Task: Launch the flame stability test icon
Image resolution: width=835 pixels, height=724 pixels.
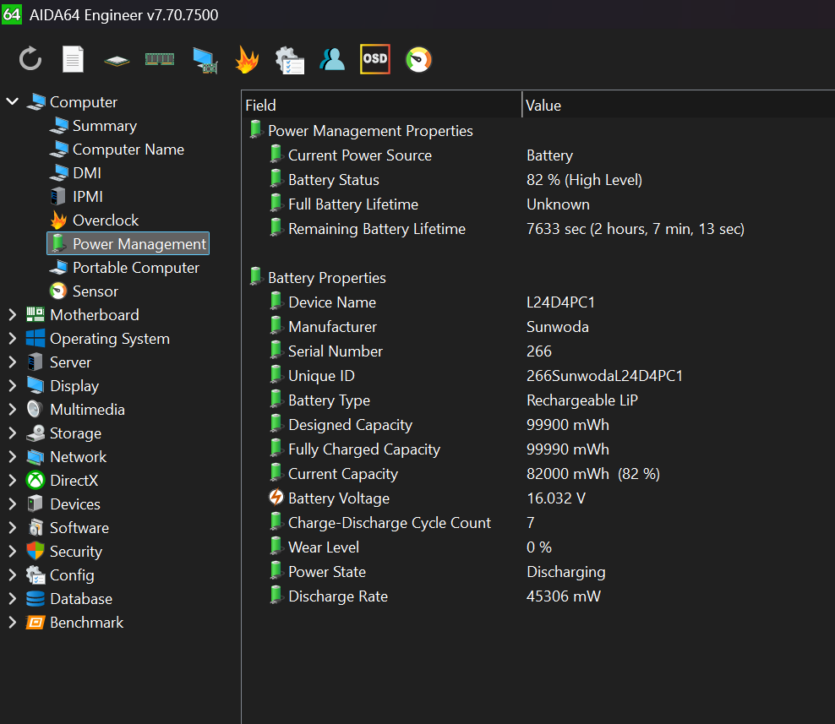Action: 247,59
